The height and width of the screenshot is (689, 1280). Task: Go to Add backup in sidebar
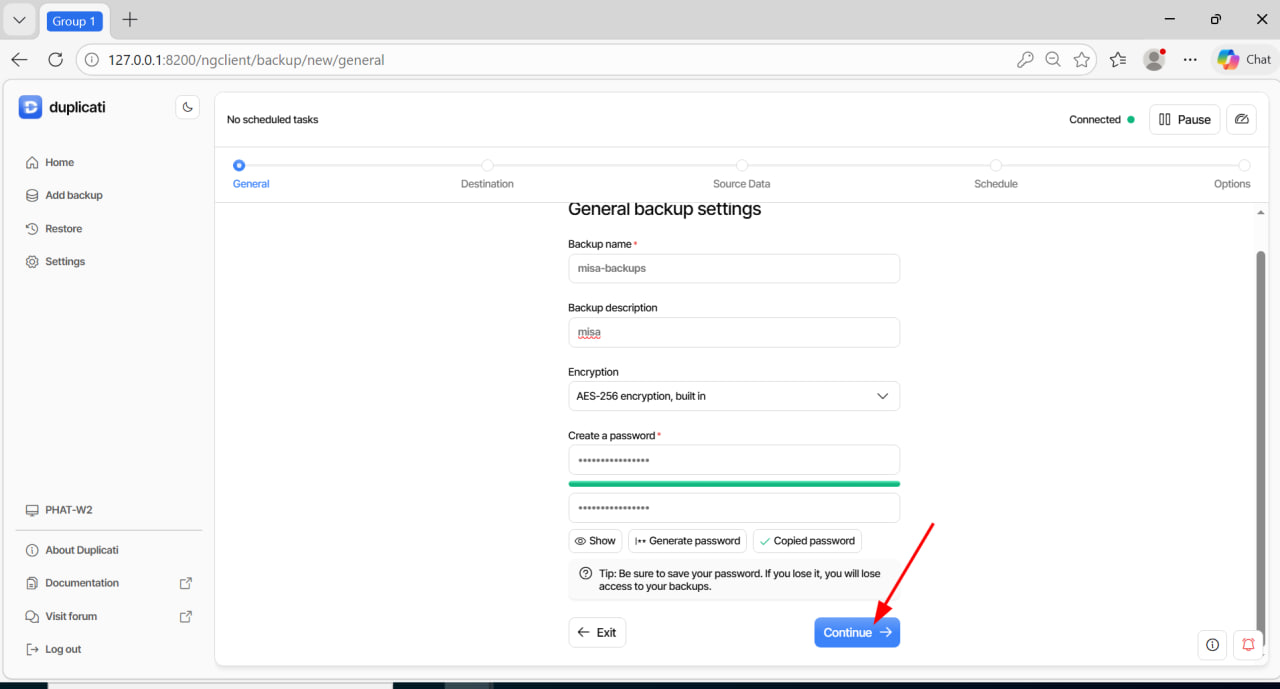point(73,195)
